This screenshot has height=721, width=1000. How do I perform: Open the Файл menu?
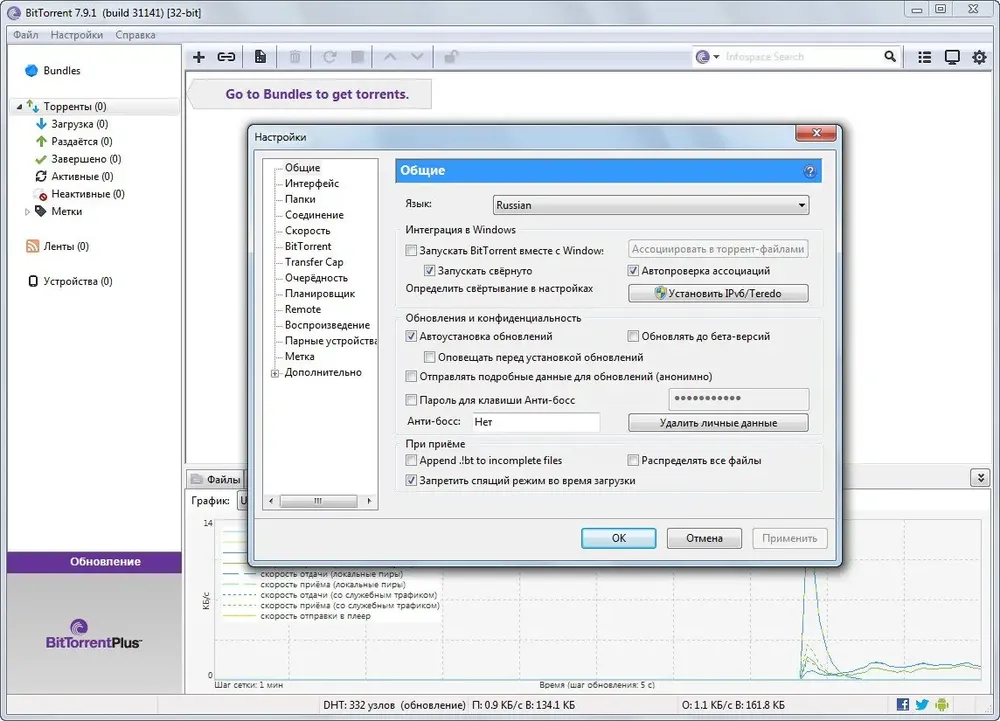[26, 35]
